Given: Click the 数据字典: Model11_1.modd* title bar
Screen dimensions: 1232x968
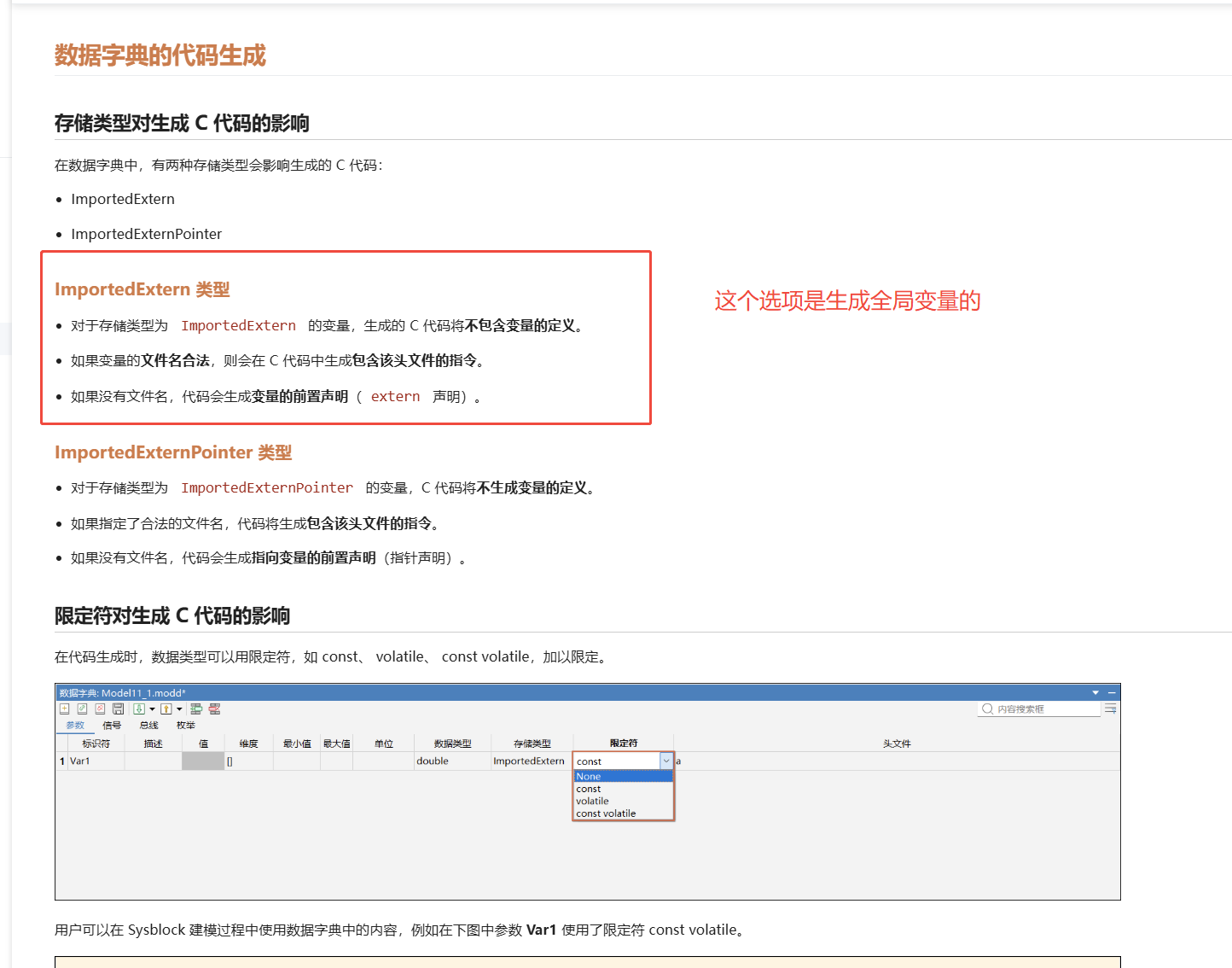Looking at the screenshot, I should point(587,693).
